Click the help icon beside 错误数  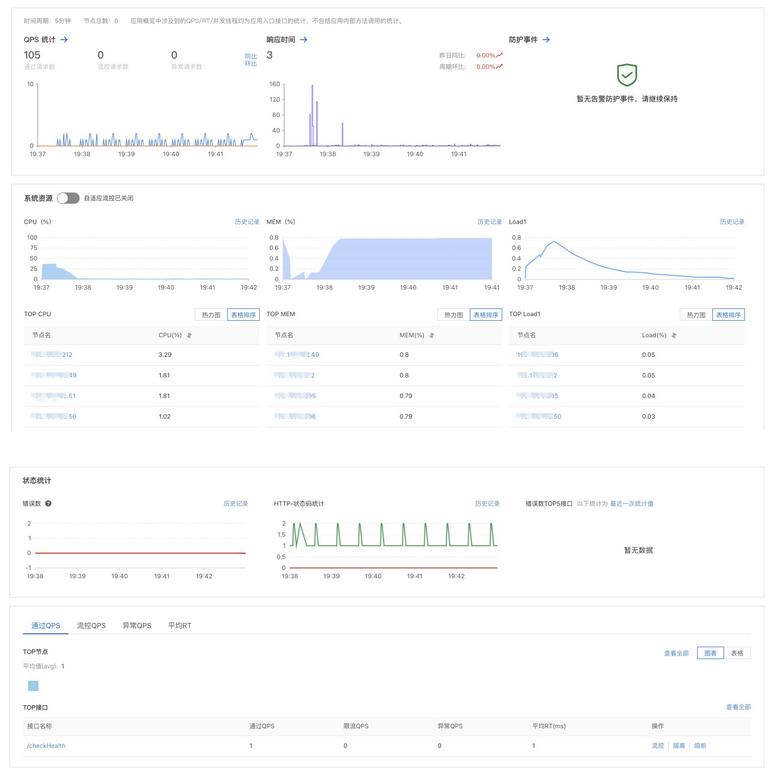coord(48,503)
